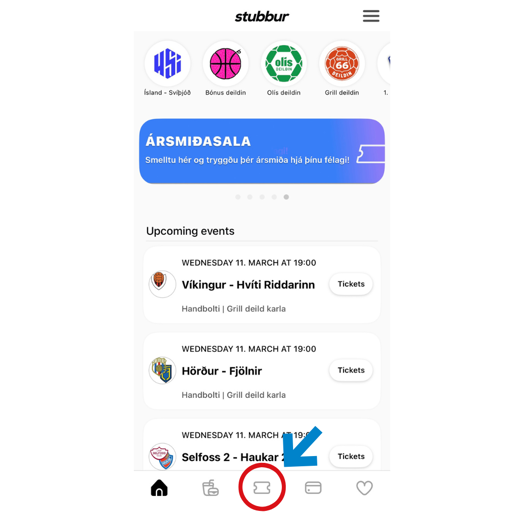
Task: Tap Tickets for Hörður - Fjölnir
Action: (351, 370)
